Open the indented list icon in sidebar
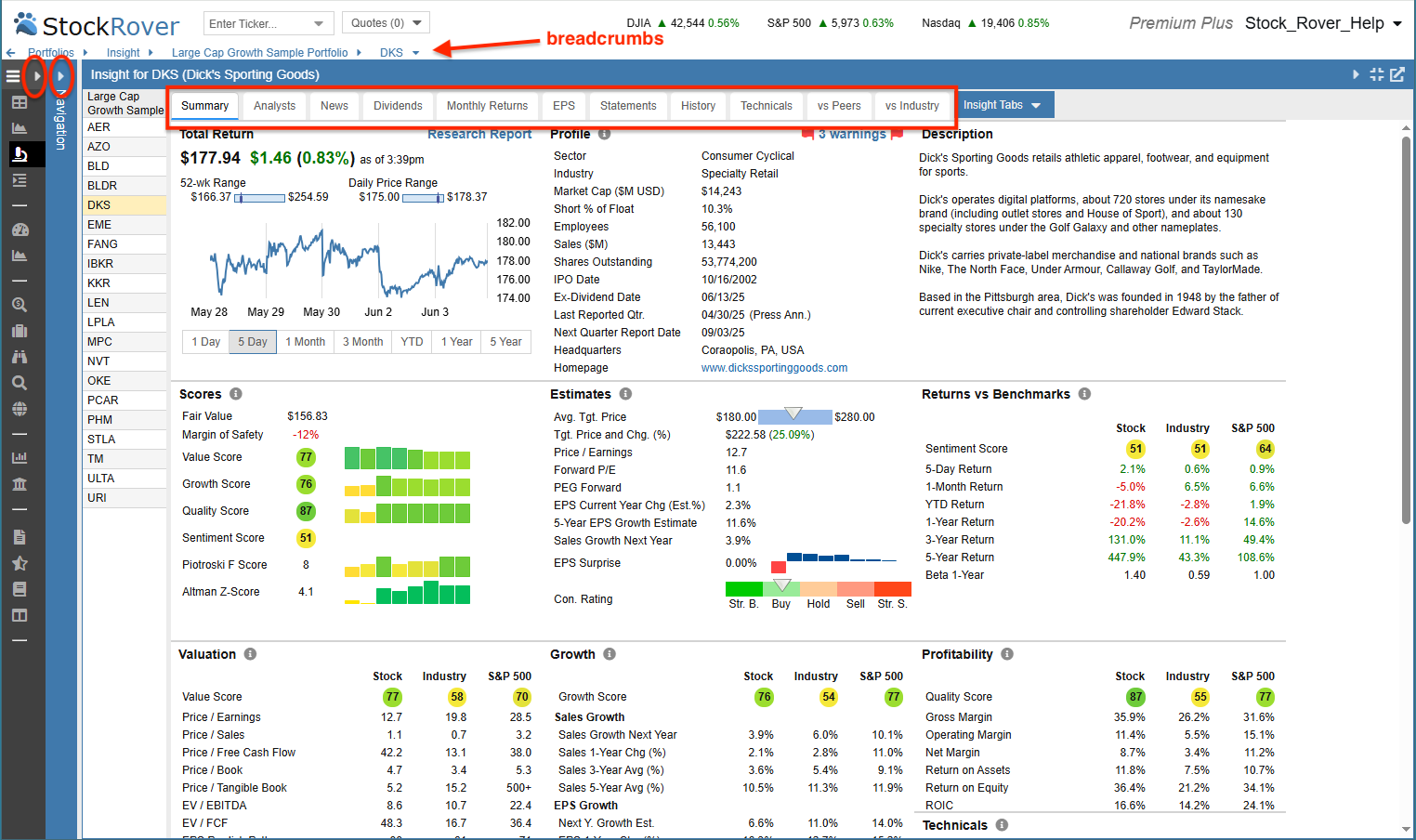The height and width of the screenshot is (840, 1416). [19, 180]
